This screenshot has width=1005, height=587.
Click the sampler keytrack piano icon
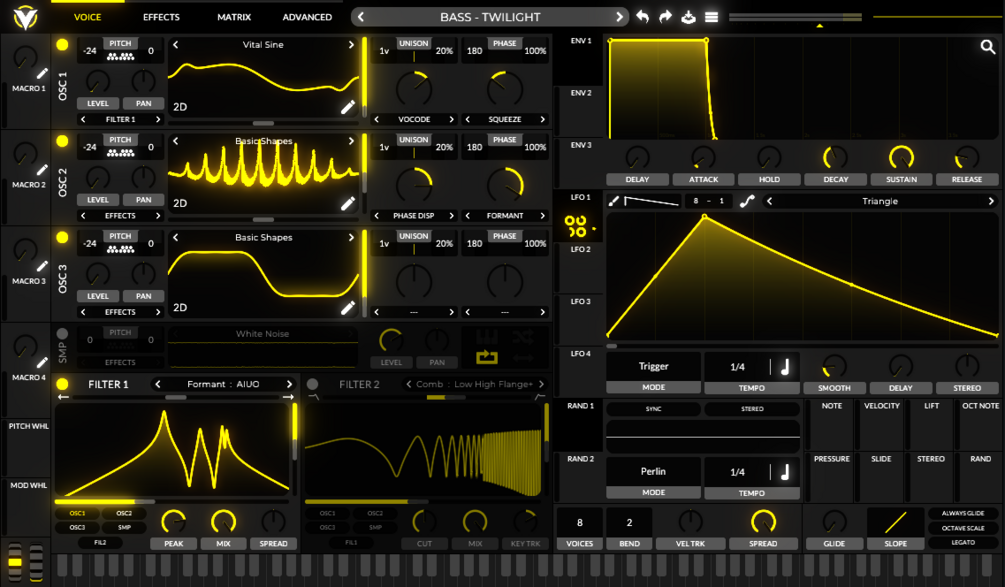coord(486,336)
